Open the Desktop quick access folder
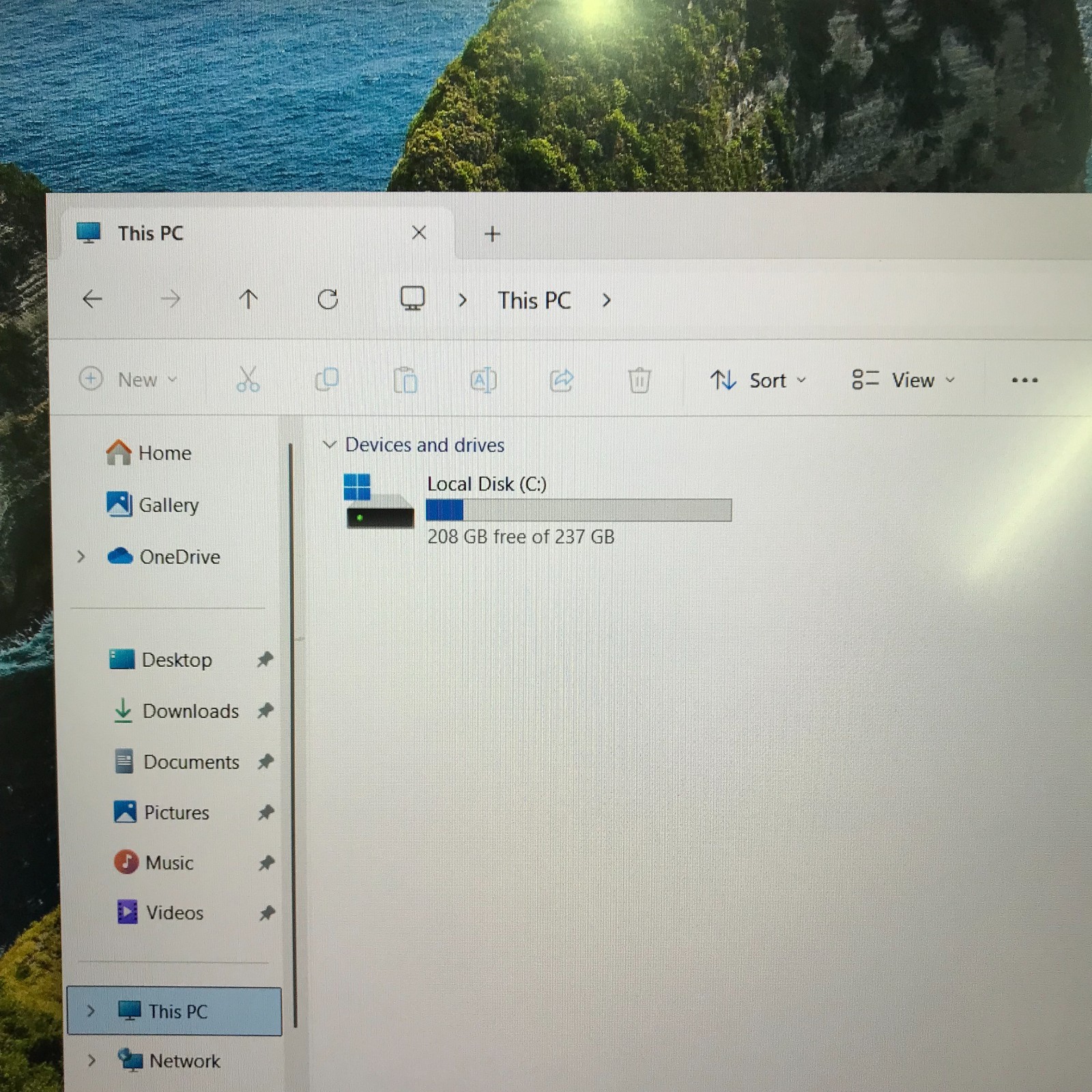 (x=161, y=660)
